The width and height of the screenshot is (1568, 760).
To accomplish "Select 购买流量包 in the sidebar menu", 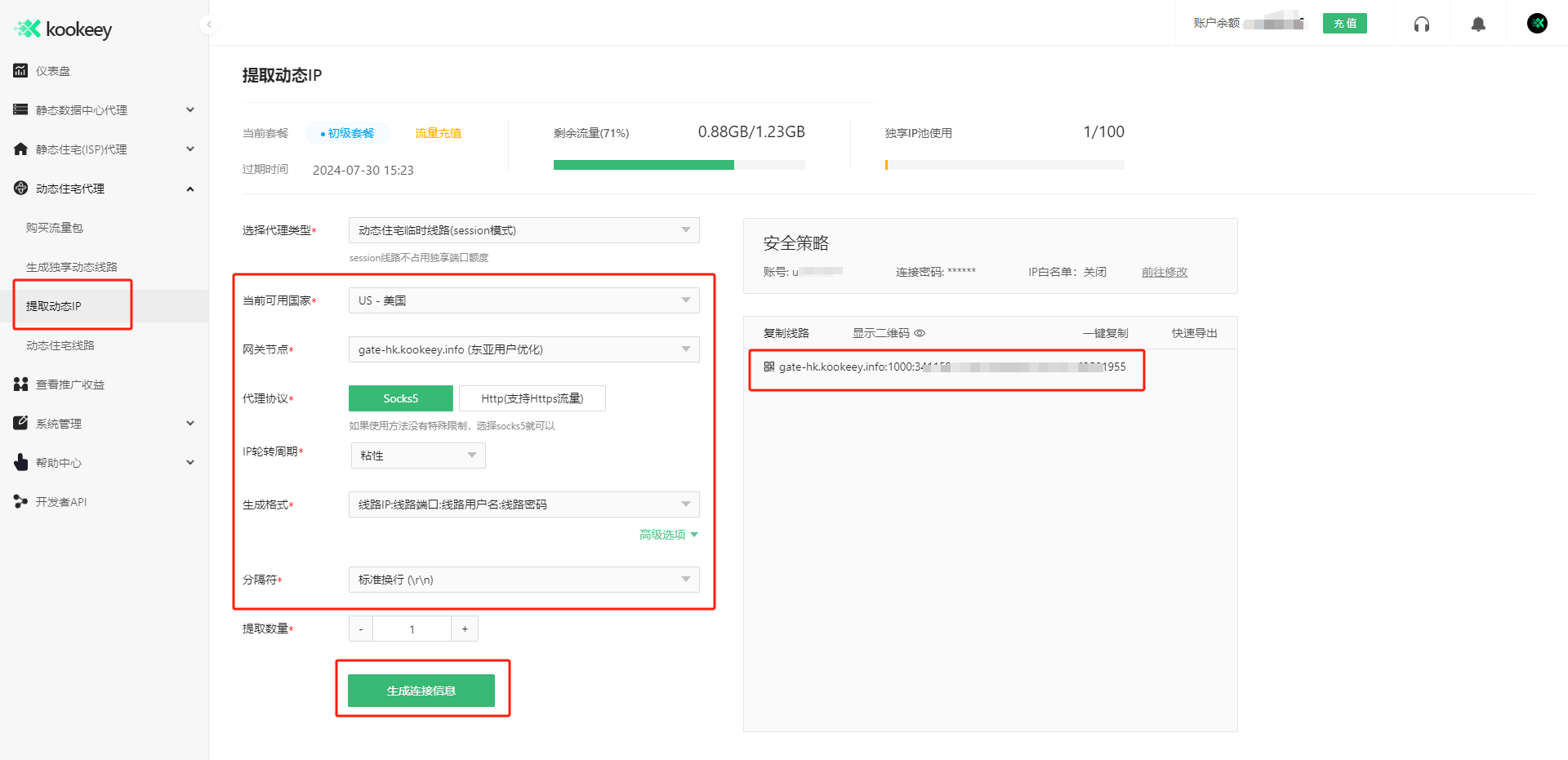I will pyautogui.click(x=53, y=227).
